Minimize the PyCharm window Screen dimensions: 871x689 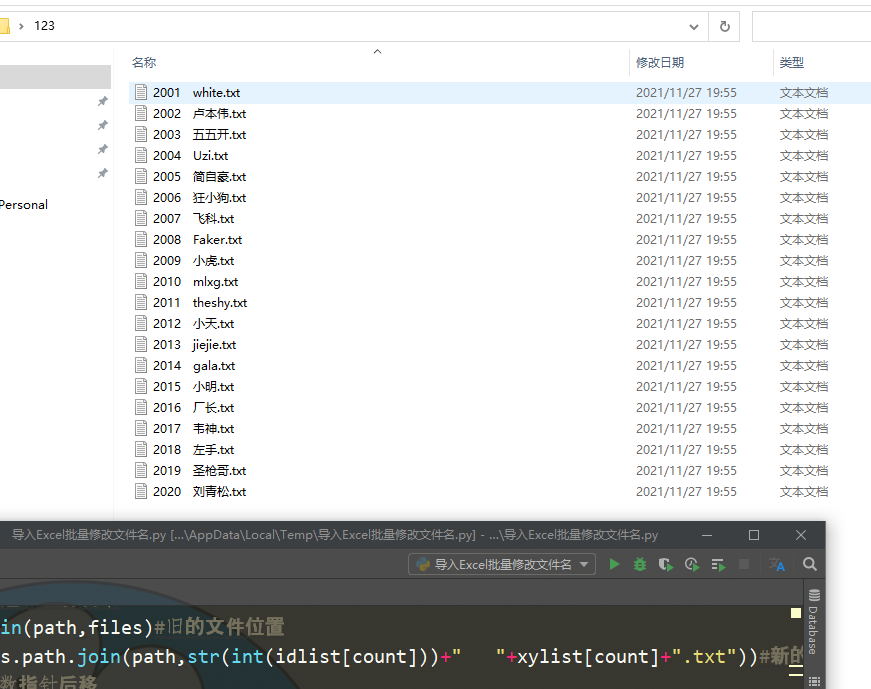707,535
